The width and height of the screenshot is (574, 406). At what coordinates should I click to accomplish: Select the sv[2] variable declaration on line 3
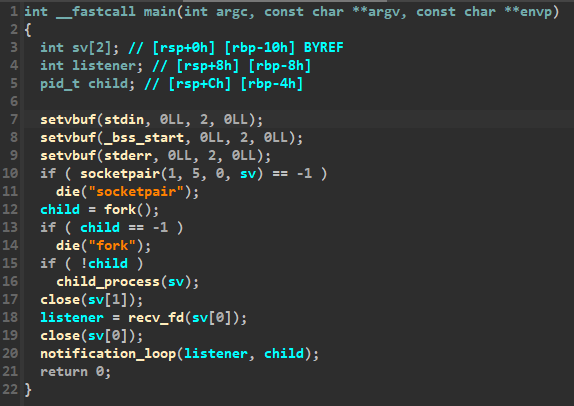(79, 48)
